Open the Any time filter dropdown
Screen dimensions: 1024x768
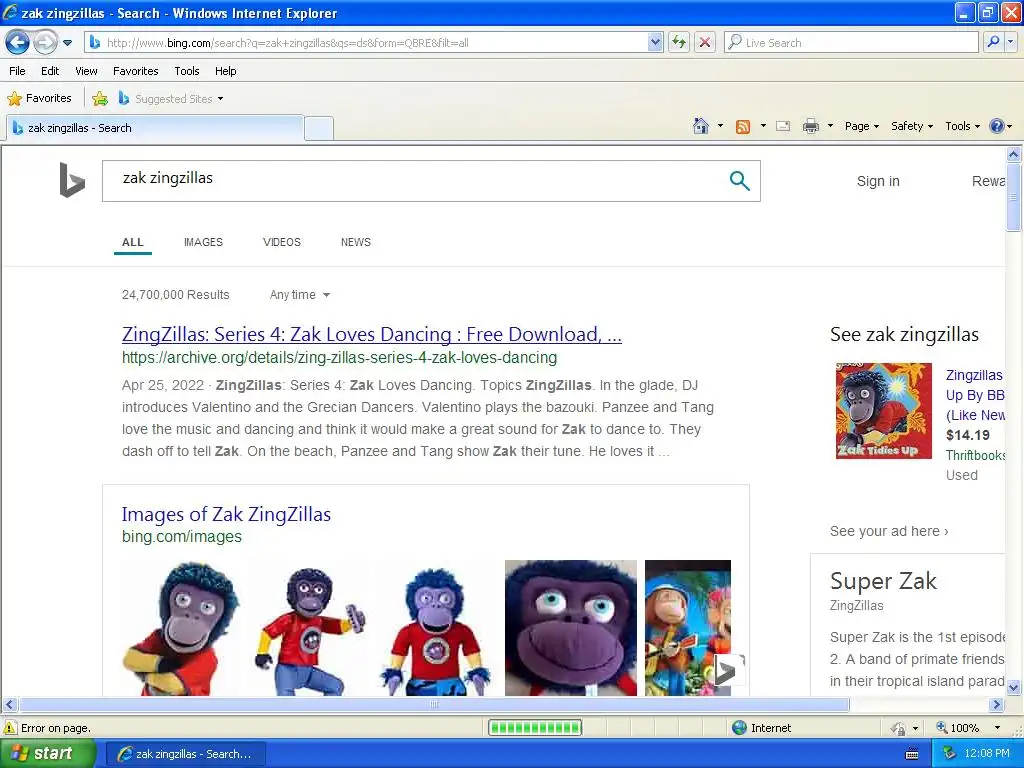[300, 295]
